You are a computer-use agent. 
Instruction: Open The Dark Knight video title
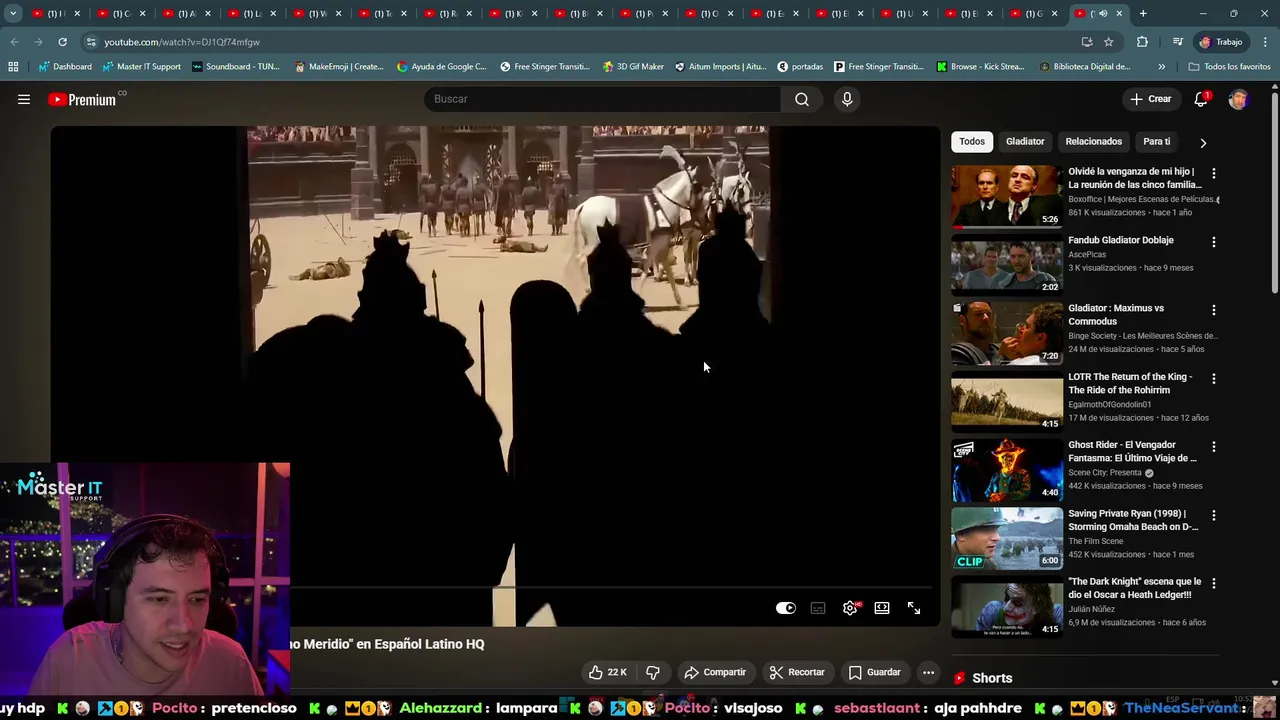1135,588
